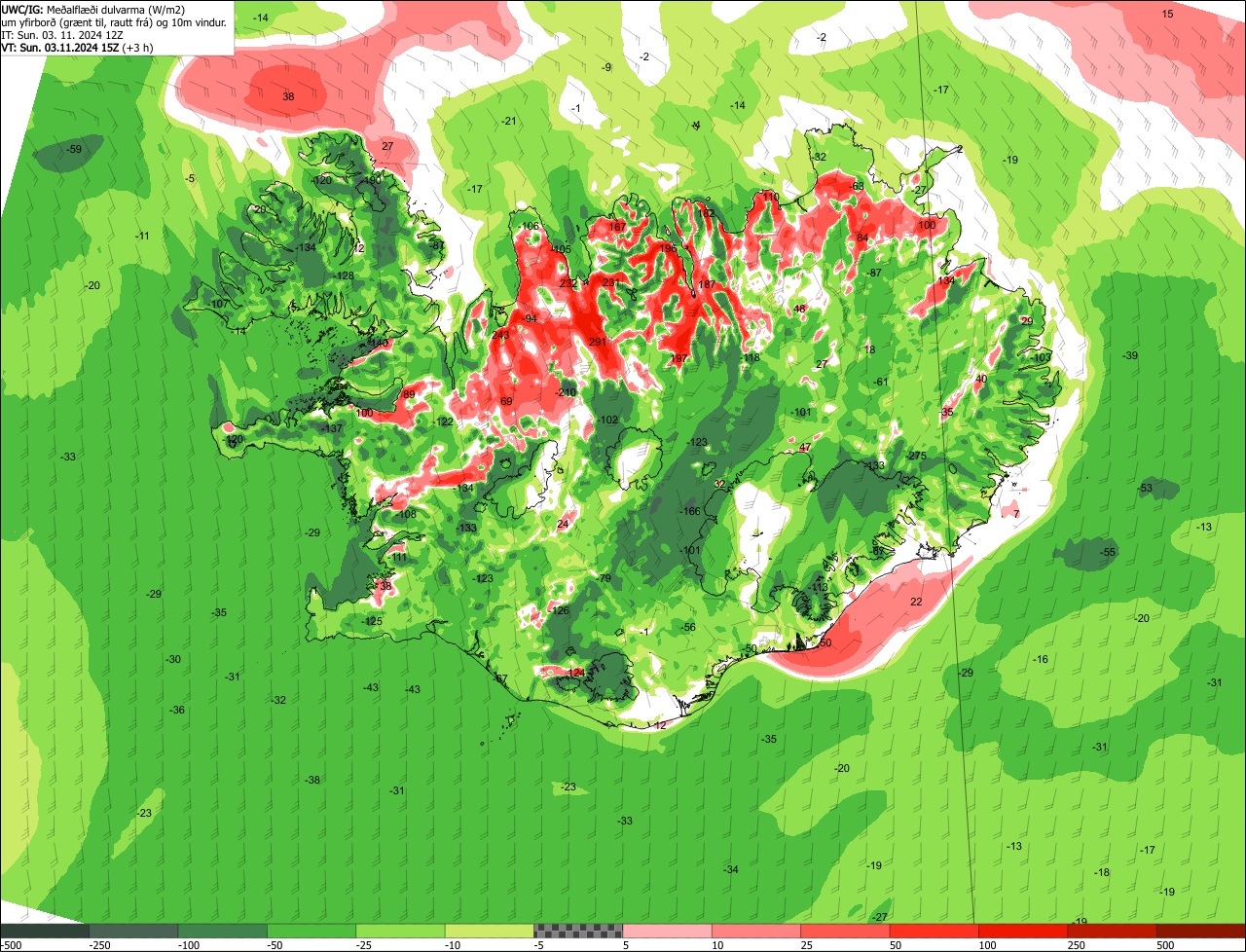
Task: Click the map value '-113'
Action: [819, 587]
